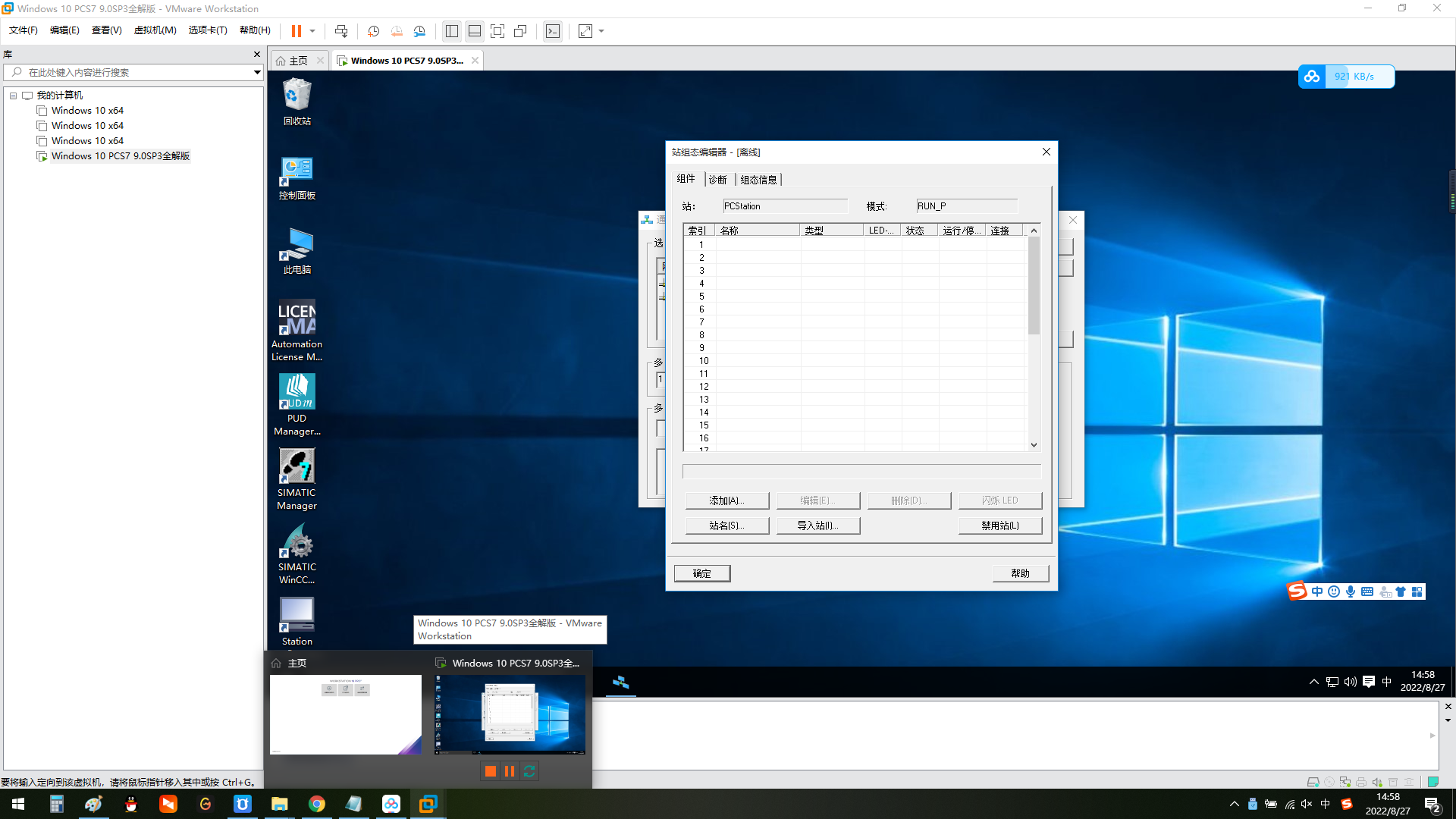1456x819 pixels.
Task: Take a snapshot with the clock-plus icon
Action: pyautogui.click(x=373, y=31)
